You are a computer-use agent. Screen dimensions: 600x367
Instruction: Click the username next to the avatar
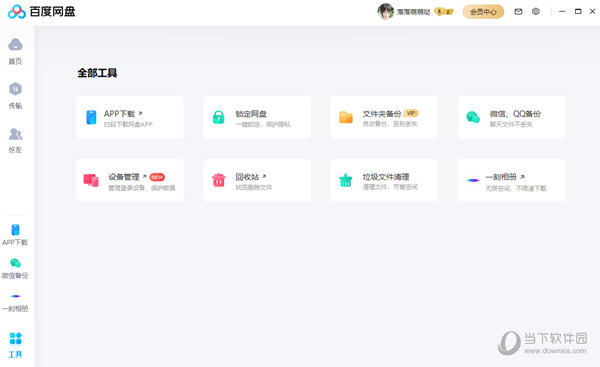coord(413,12)
